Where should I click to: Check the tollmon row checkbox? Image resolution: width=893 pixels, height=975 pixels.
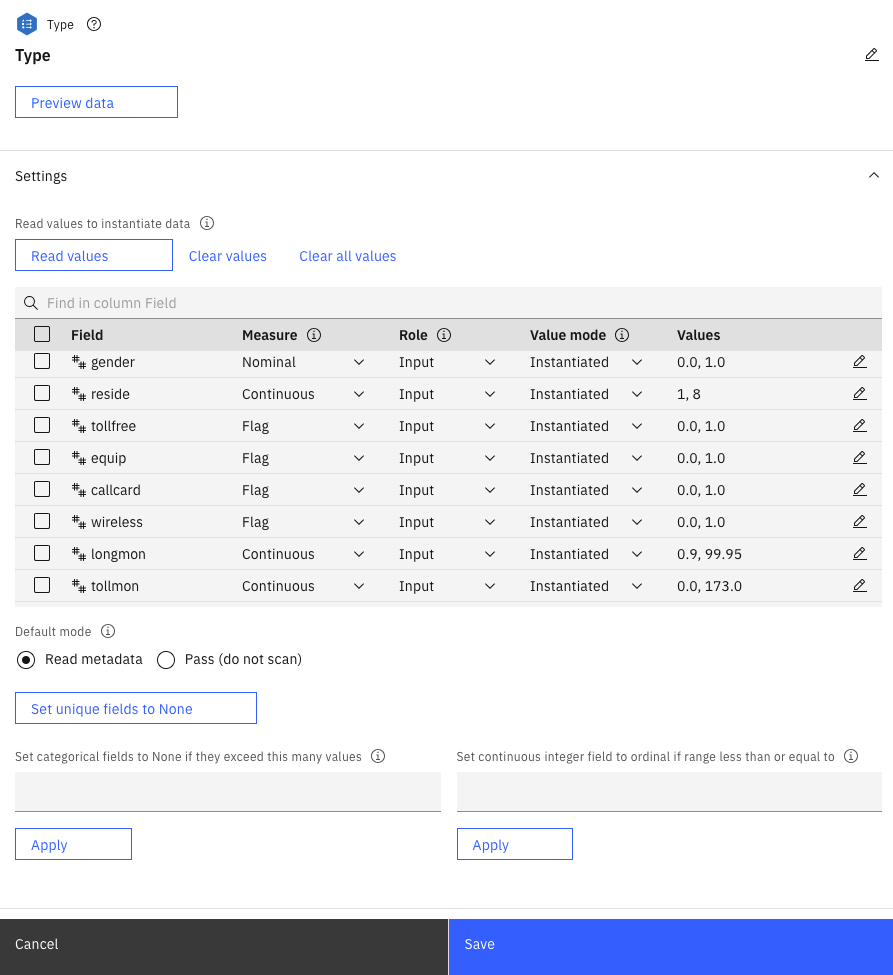(x=42, y=585)
